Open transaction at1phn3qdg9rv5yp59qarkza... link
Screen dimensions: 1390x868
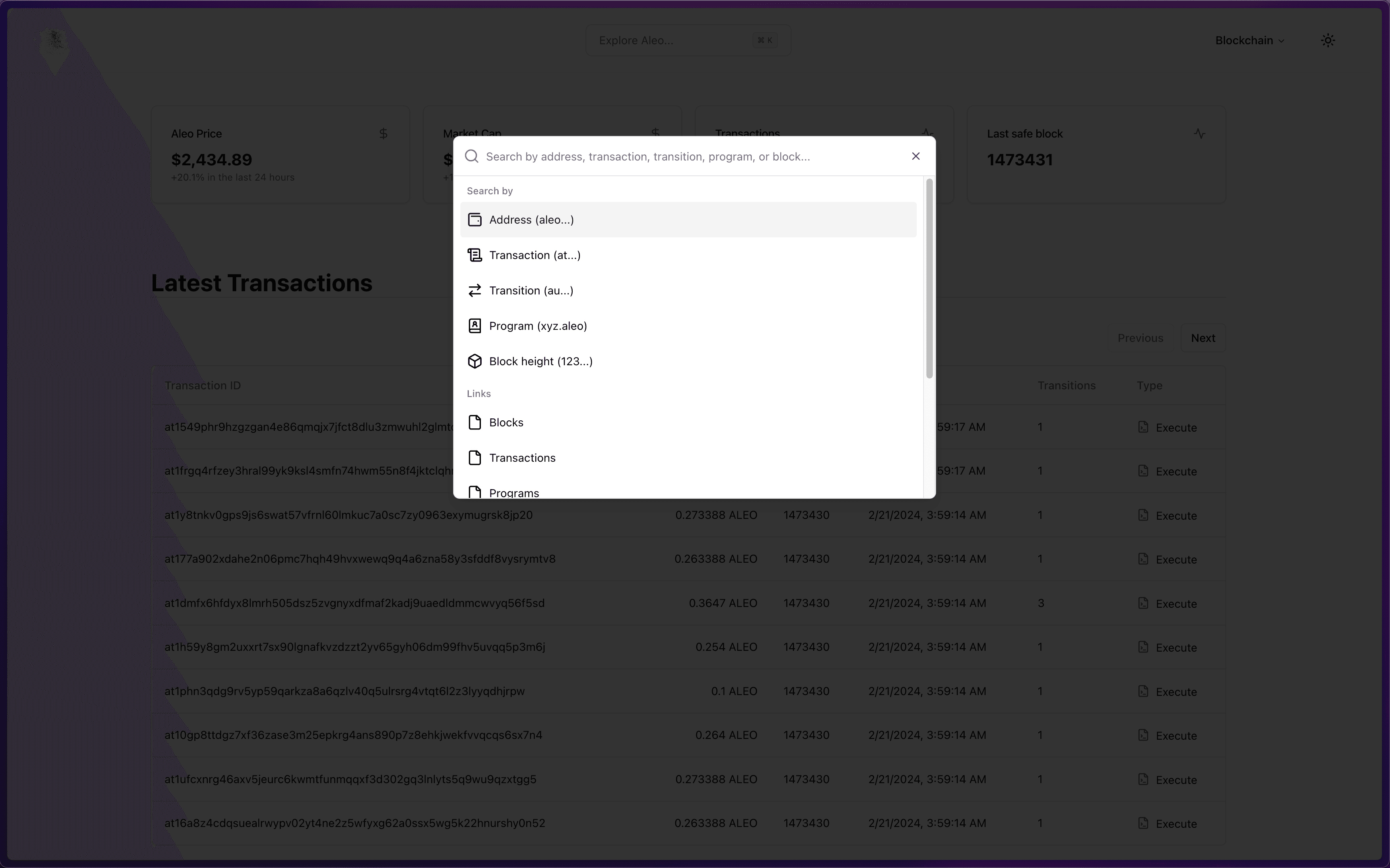coord(344,691)
